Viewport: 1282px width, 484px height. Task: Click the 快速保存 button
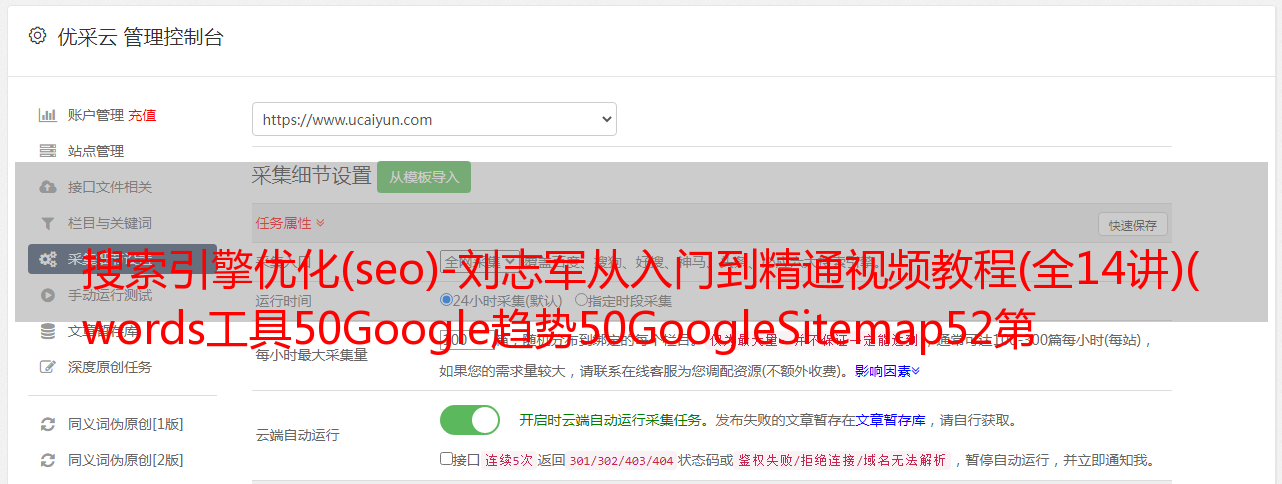(x=1132, y=225)
